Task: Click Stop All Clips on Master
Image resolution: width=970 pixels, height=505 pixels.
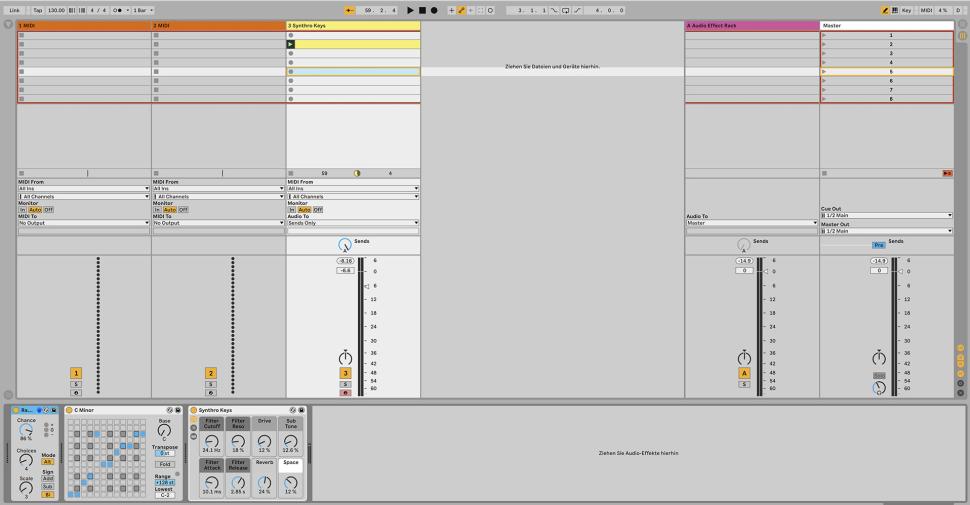Action: click(824, 173)
